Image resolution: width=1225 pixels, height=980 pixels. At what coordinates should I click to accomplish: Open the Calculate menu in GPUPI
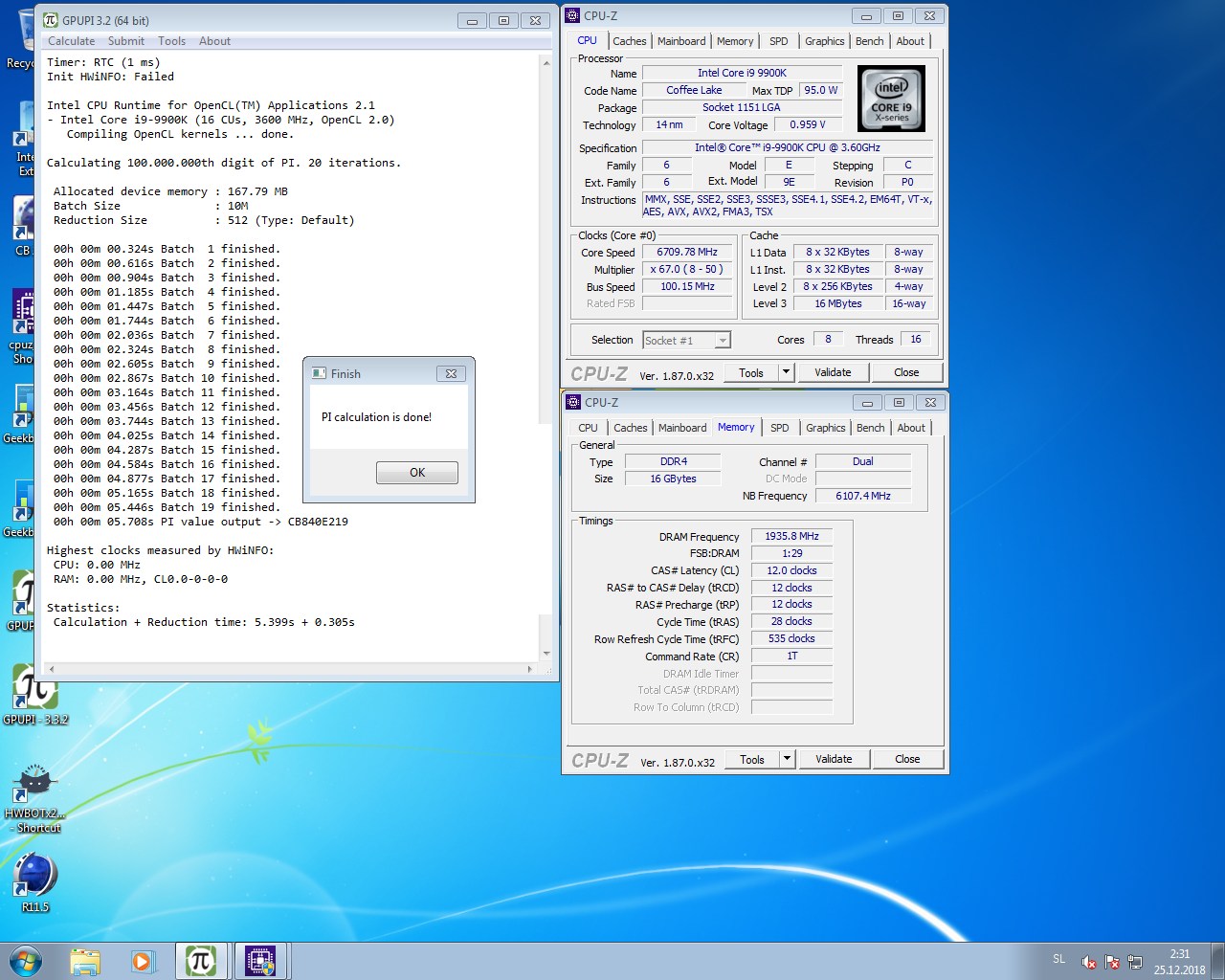pyautogui.click(x=71, y=41)
